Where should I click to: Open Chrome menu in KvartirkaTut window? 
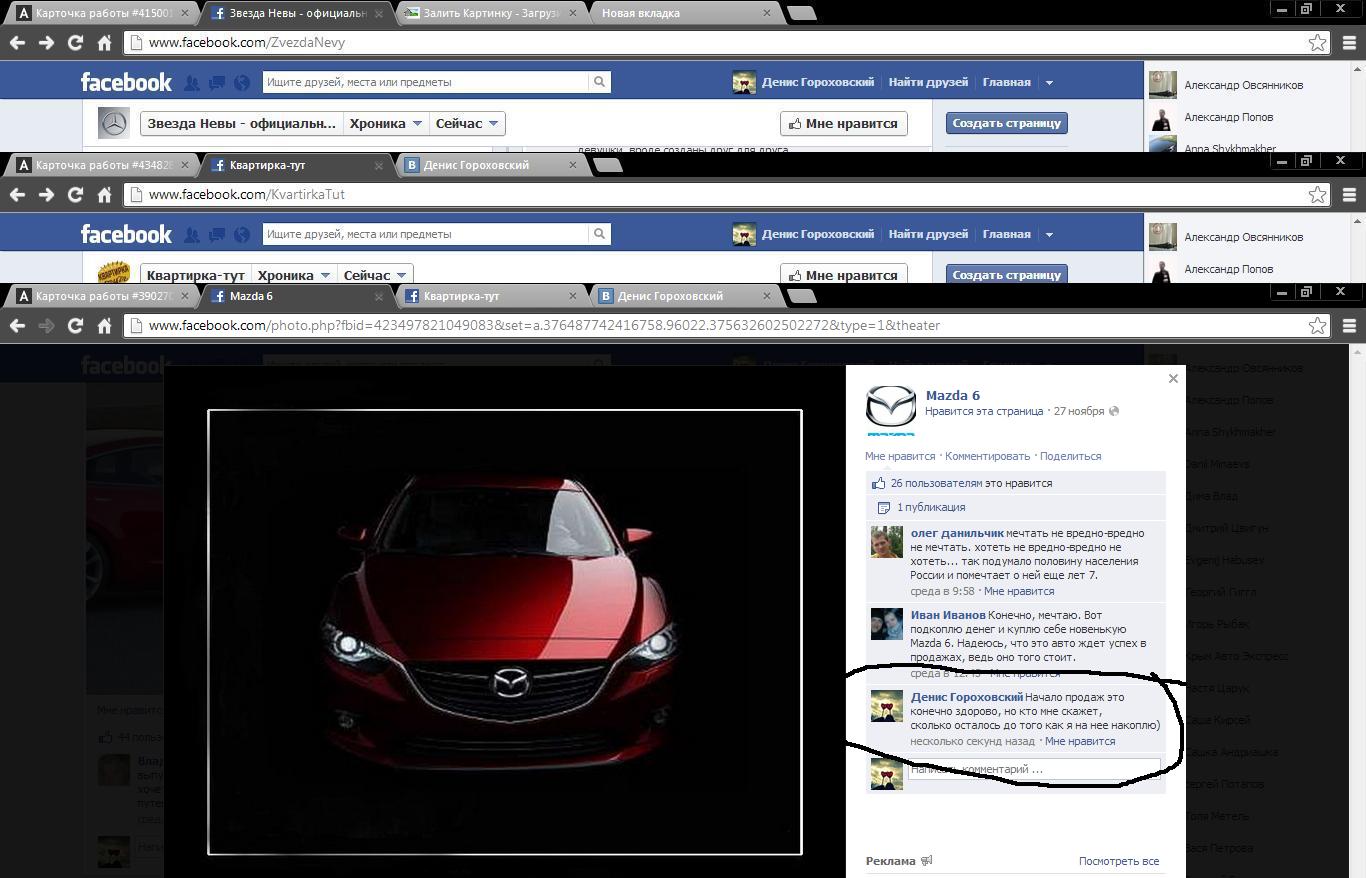[x=1349, y=194]
